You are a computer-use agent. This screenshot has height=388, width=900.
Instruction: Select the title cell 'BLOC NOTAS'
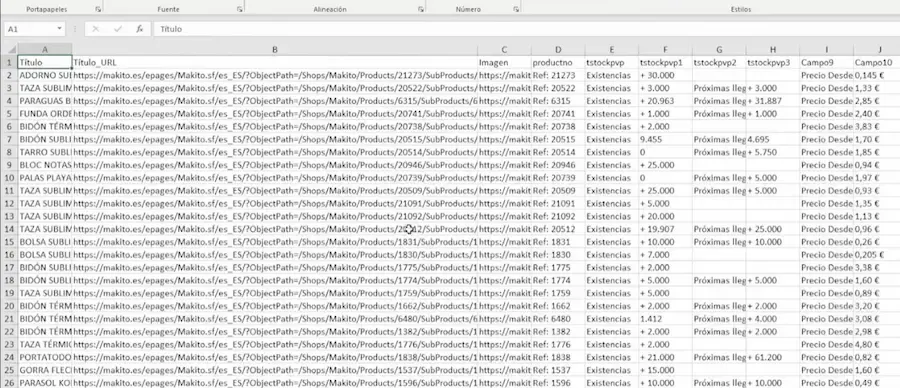pyautogui.click(x=45, y=165)
